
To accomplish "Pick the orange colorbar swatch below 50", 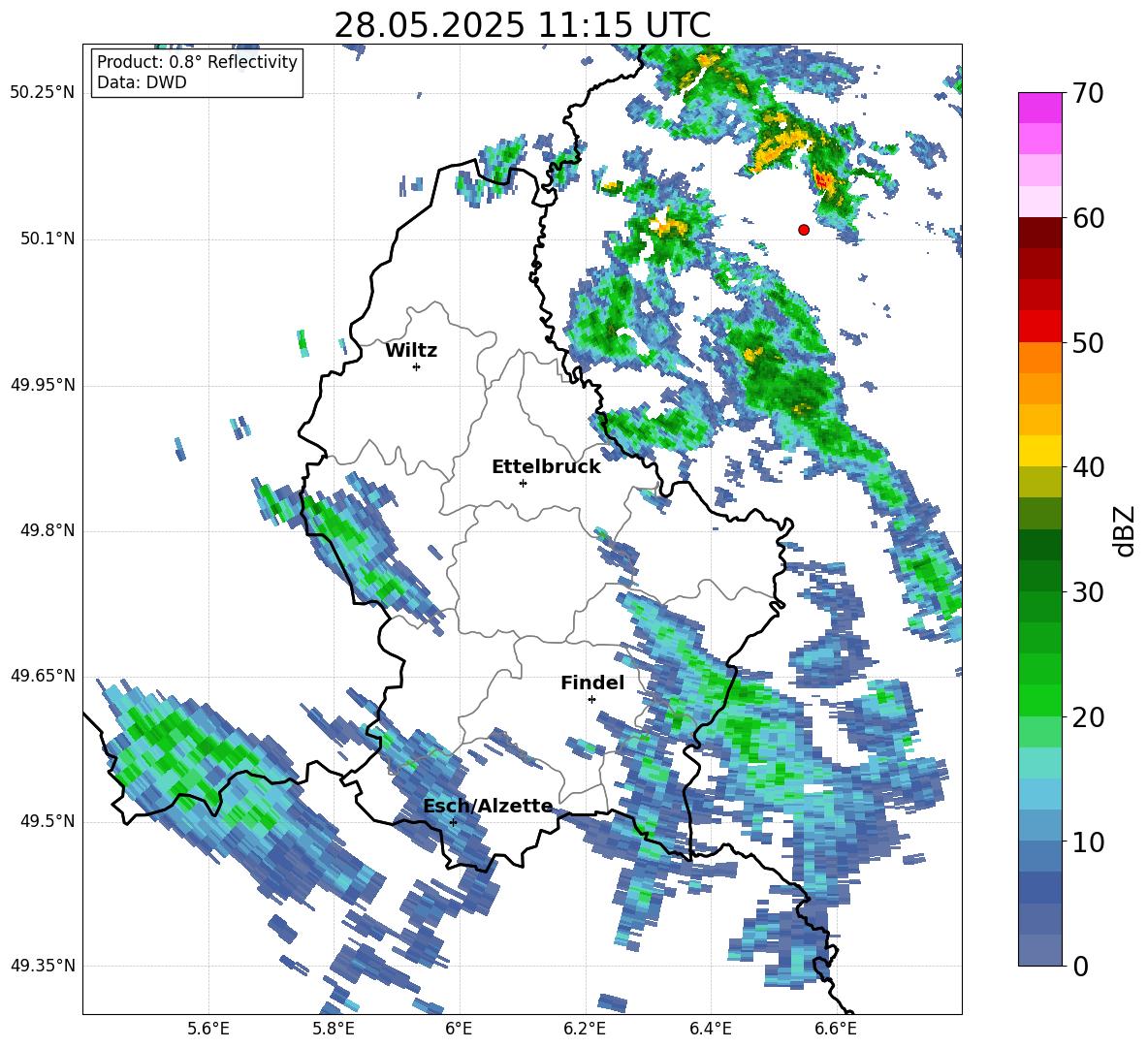I will [x=1039, y=358].
